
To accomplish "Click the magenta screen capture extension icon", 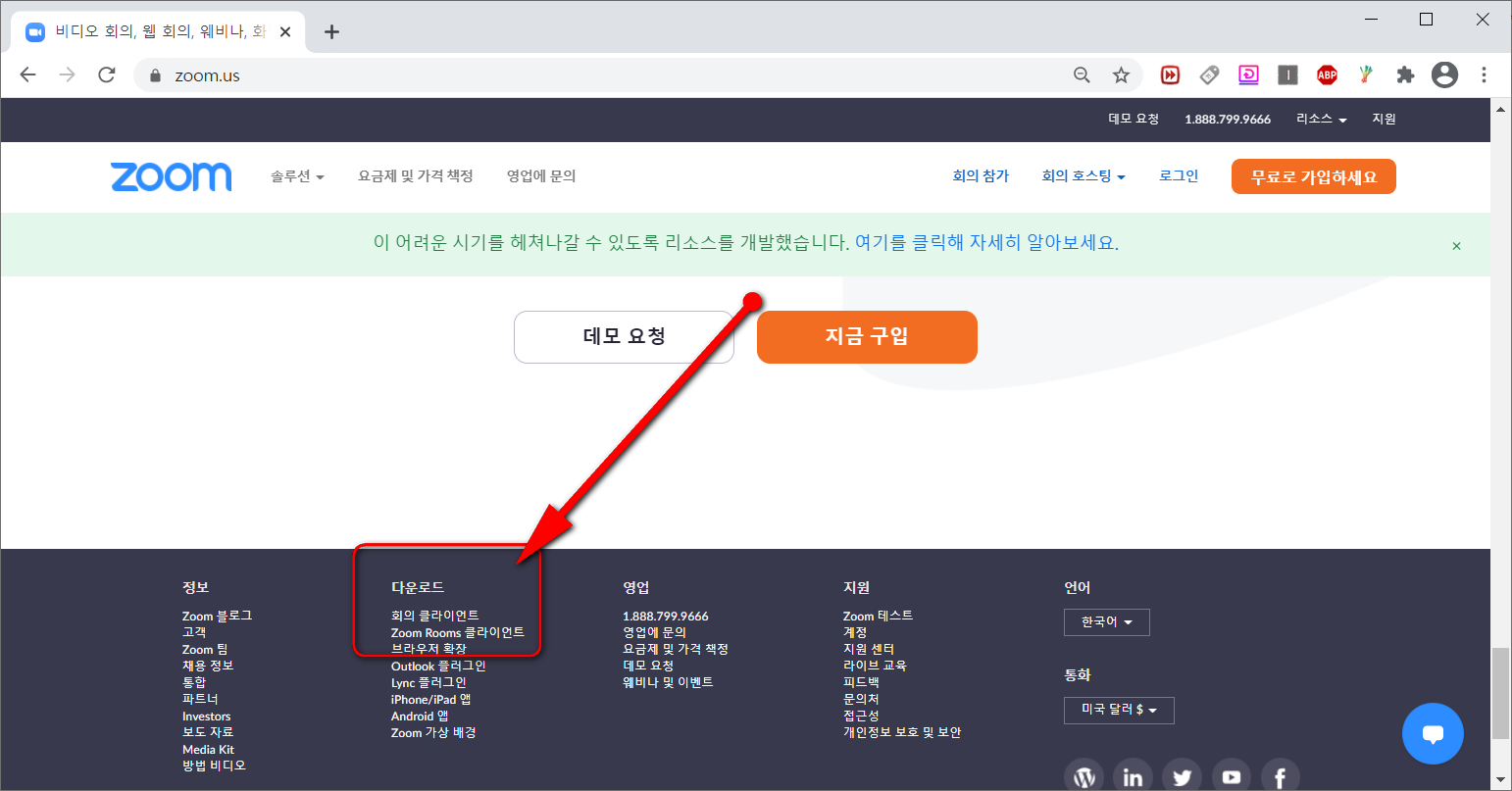I will coord(1248,74).
